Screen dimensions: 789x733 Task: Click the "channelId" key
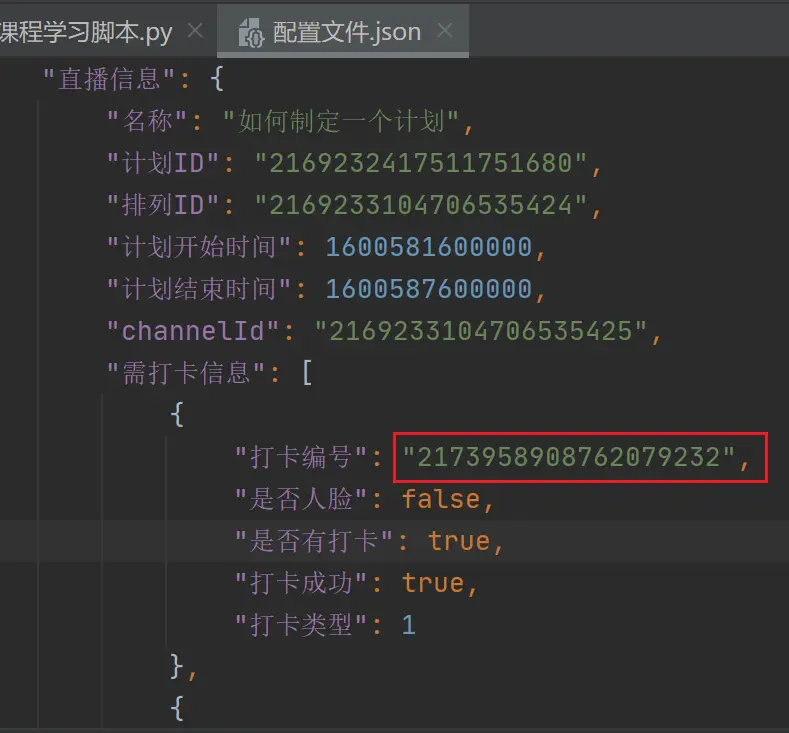[193, 331]
